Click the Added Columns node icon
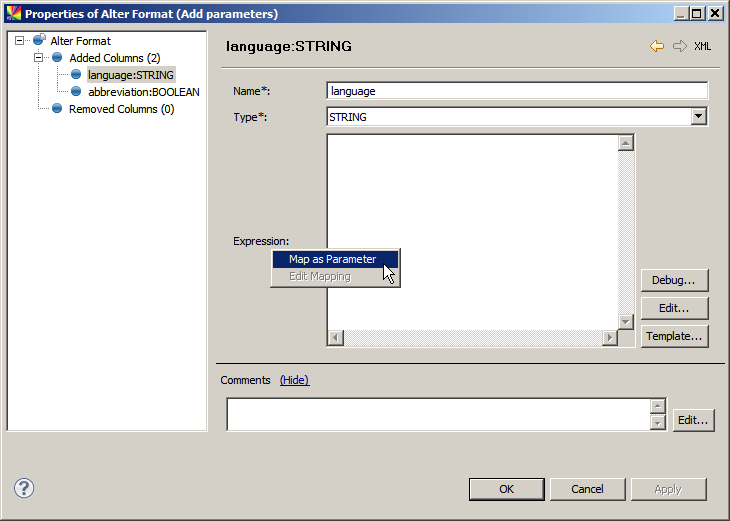Viewport: 730px width, 521px height. (57, 58)
